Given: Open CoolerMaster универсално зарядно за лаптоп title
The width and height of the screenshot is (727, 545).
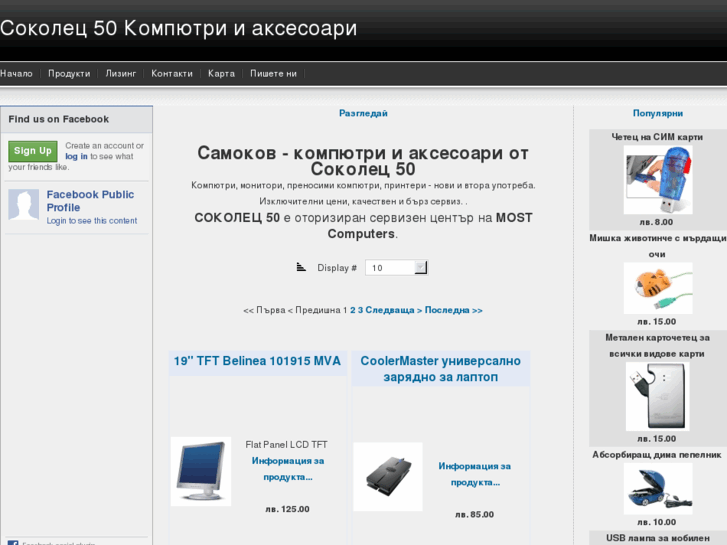Looking at the screenshot, I should 440,369.
